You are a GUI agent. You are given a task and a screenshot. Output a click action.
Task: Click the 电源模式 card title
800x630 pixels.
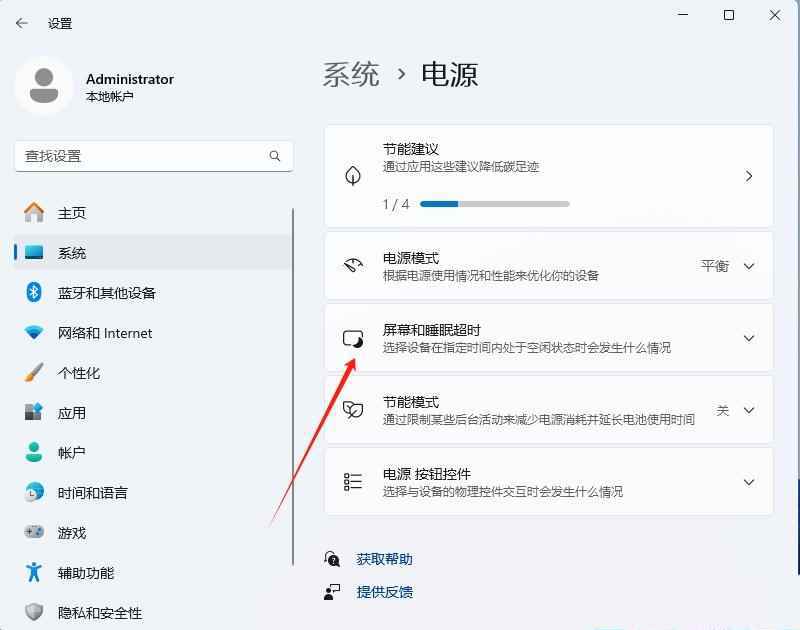point(411,258)
